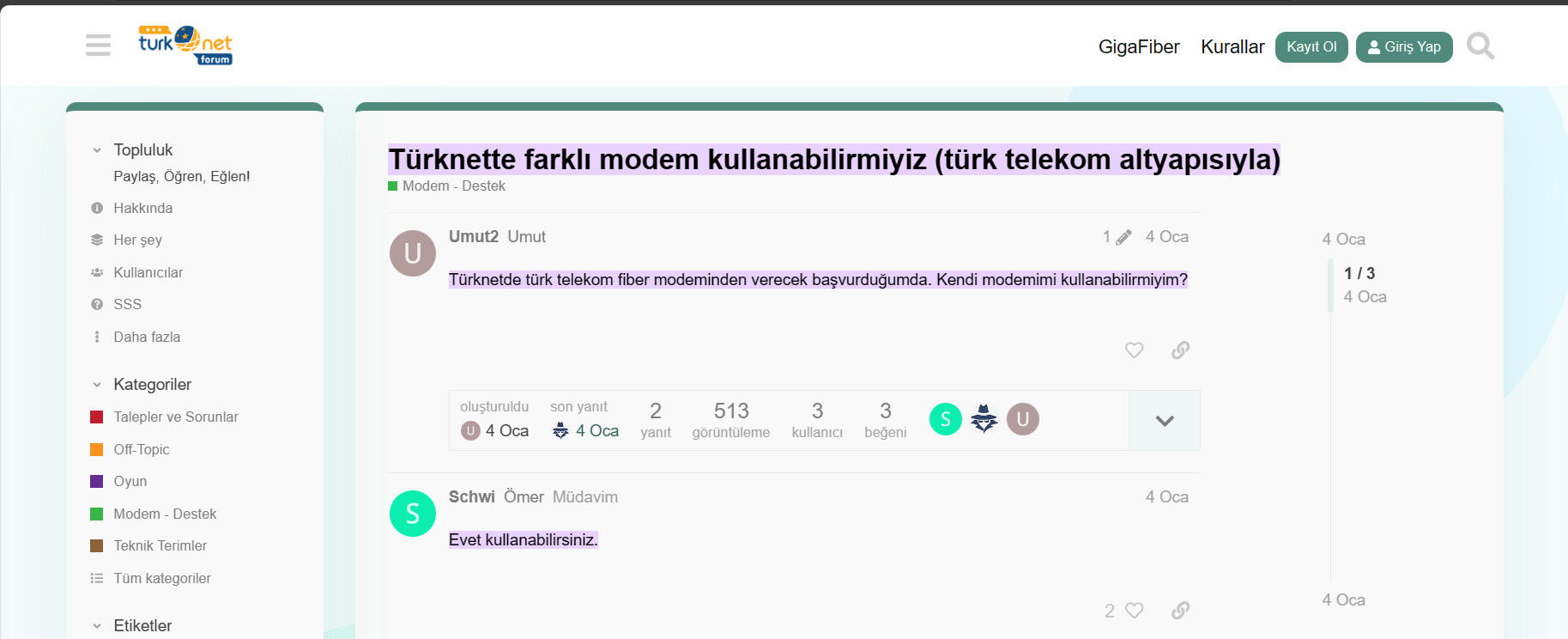Jump to timeline end date 4 Oca

tap(1344, 600)
